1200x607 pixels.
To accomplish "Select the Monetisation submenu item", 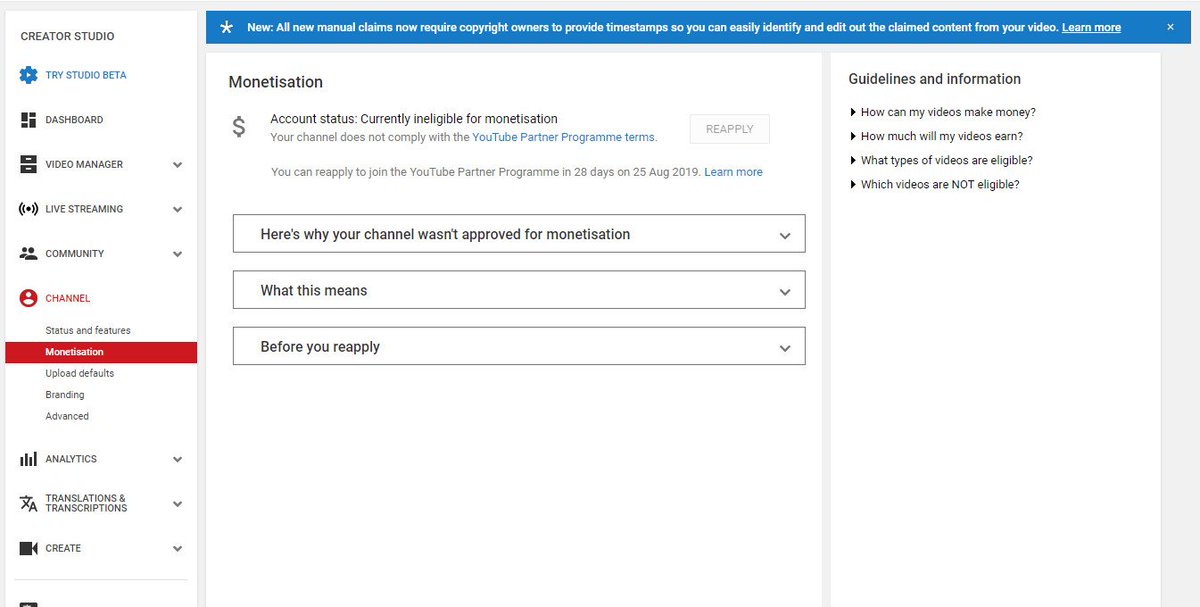I will tap(101, 352).
